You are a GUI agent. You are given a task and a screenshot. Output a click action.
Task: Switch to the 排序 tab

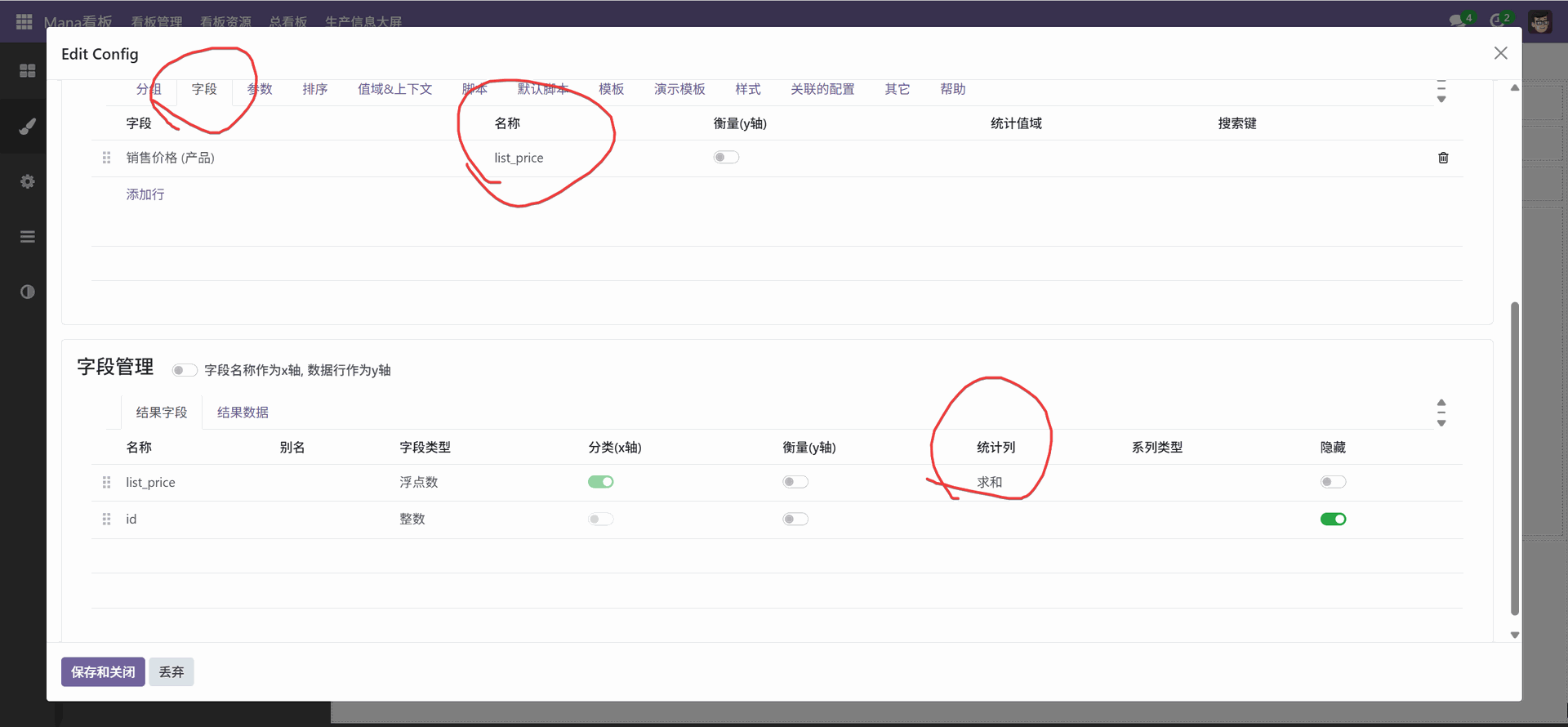(x=315, y=89)
